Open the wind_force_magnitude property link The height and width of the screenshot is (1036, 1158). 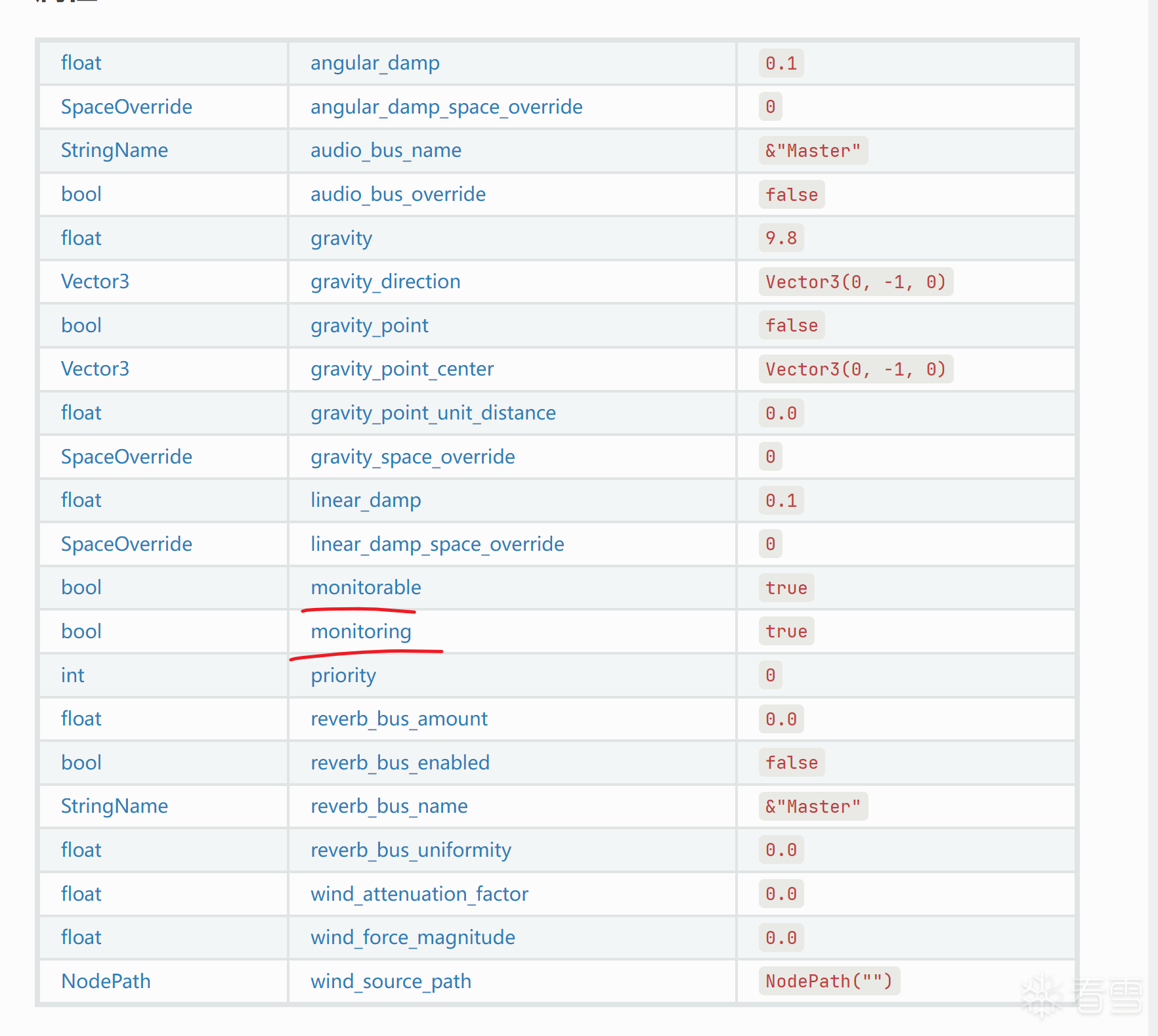click(413, 938)
